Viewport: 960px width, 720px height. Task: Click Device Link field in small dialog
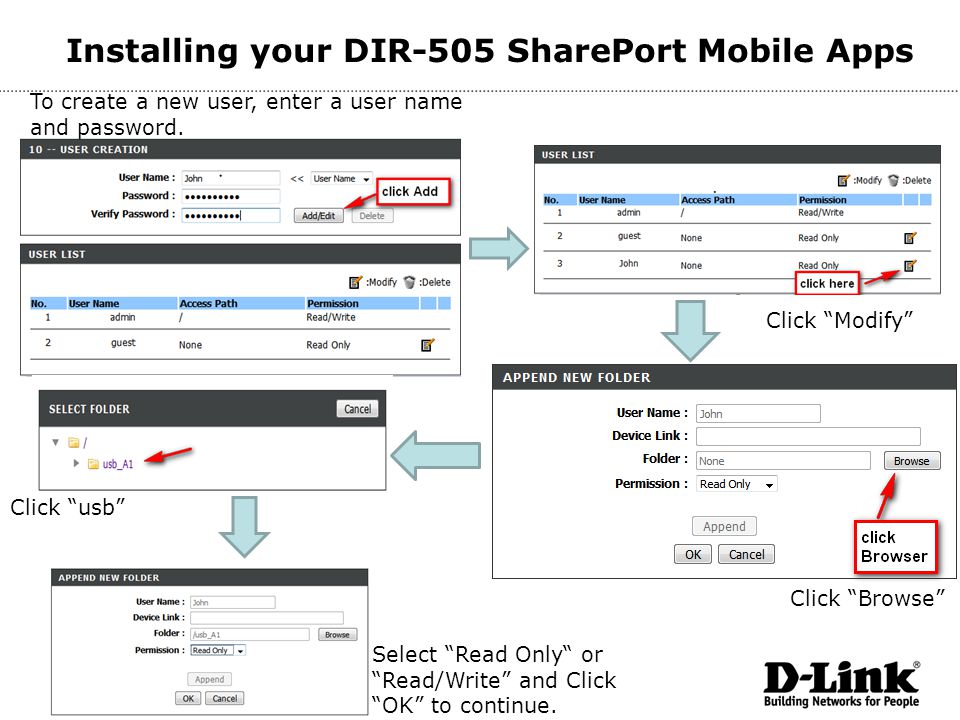[x=267, y=618]
